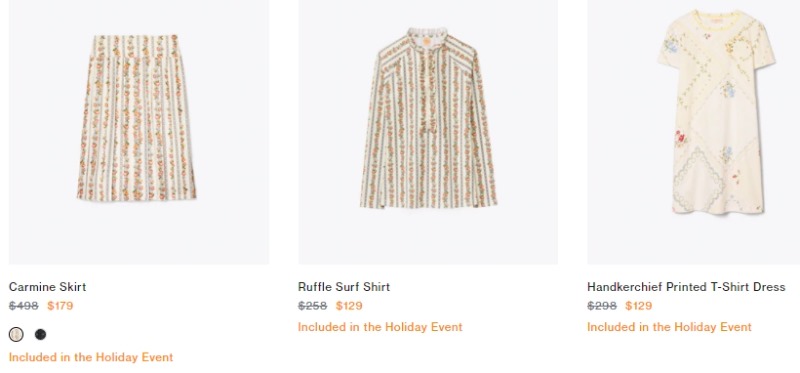Click the red flower print on the dress
Viewport: 800px width, 373px height.
[680, 138]
